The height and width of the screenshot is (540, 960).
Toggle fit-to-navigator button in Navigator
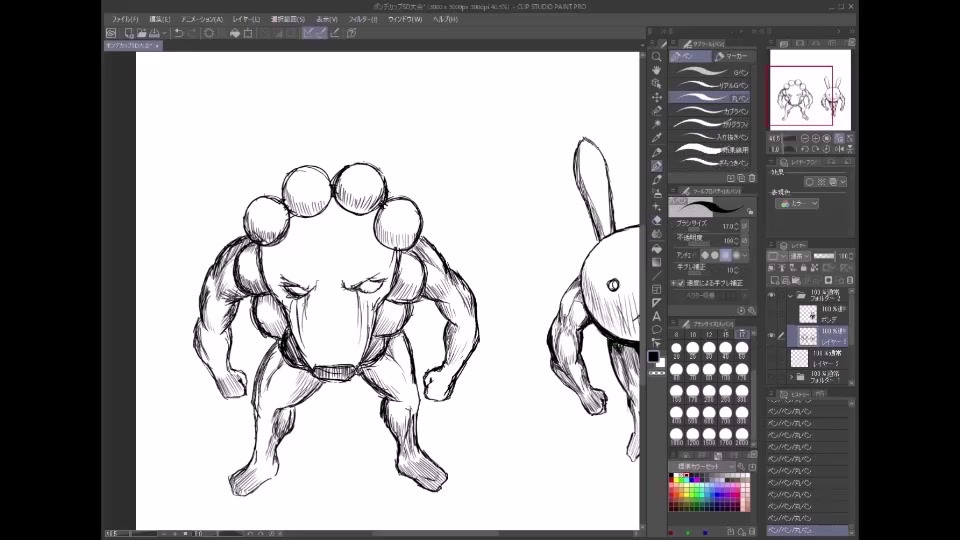click(x=839, y=138)
